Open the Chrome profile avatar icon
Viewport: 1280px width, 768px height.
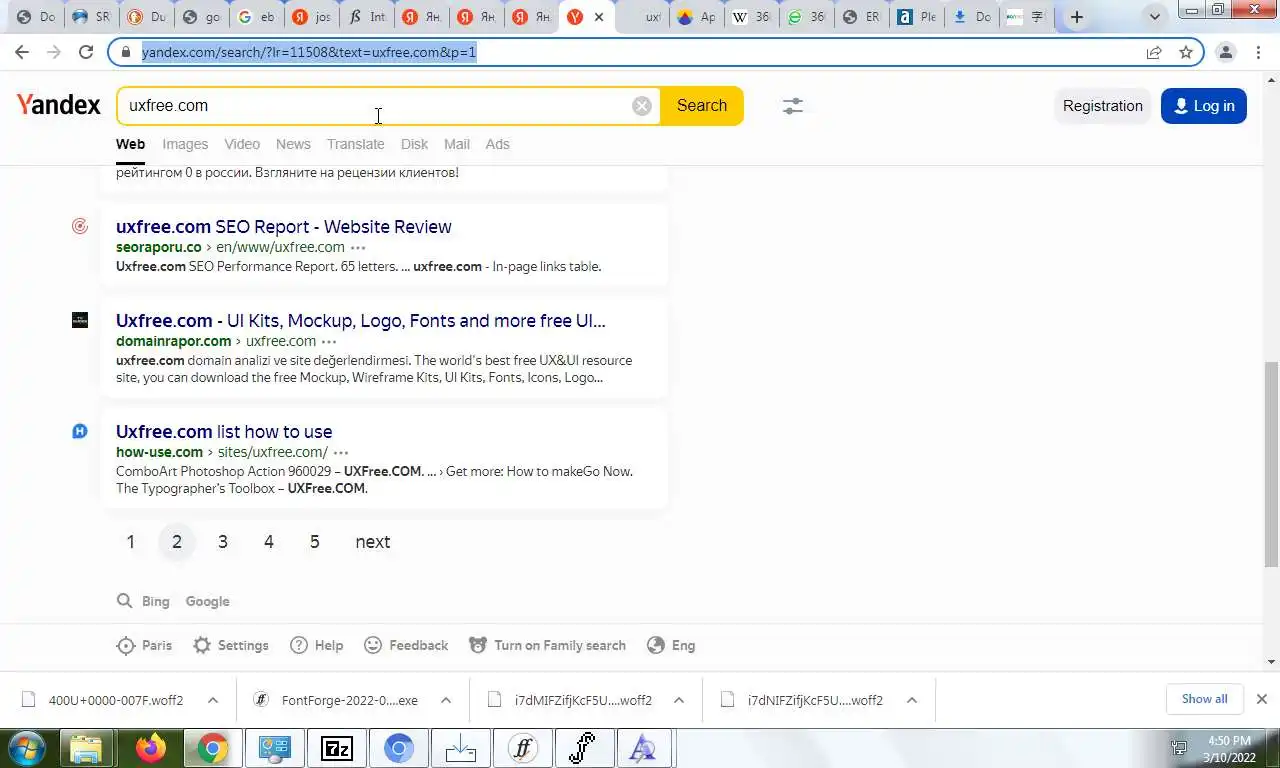(1225, 52)
